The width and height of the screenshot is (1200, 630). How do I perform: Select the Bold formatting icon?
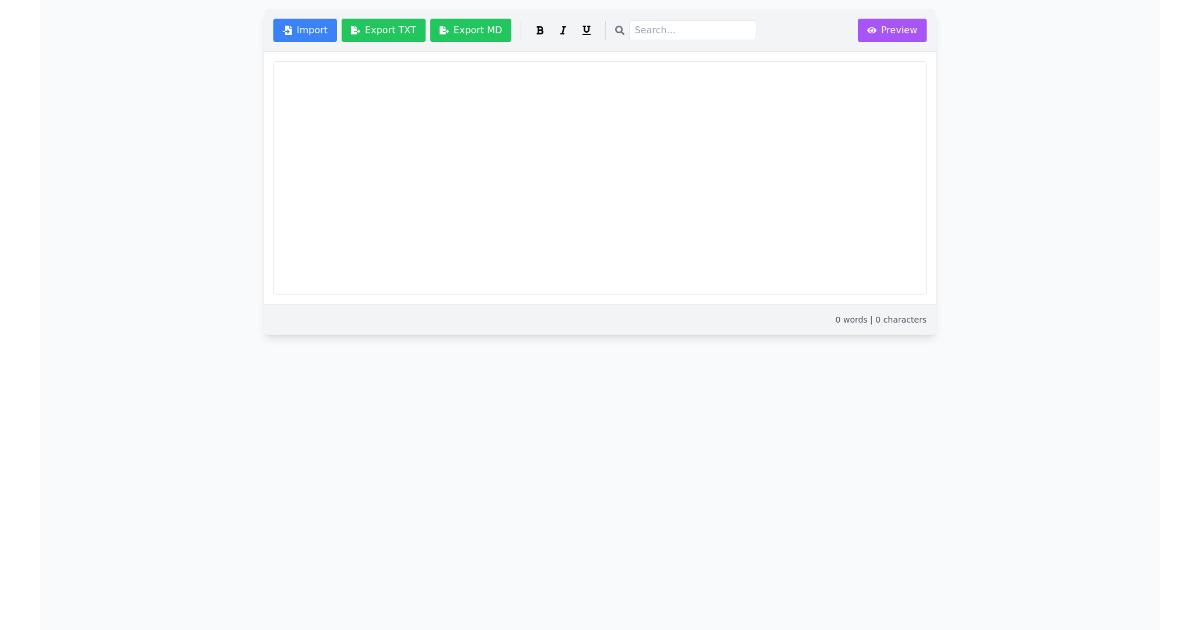(x=540, y=30)
